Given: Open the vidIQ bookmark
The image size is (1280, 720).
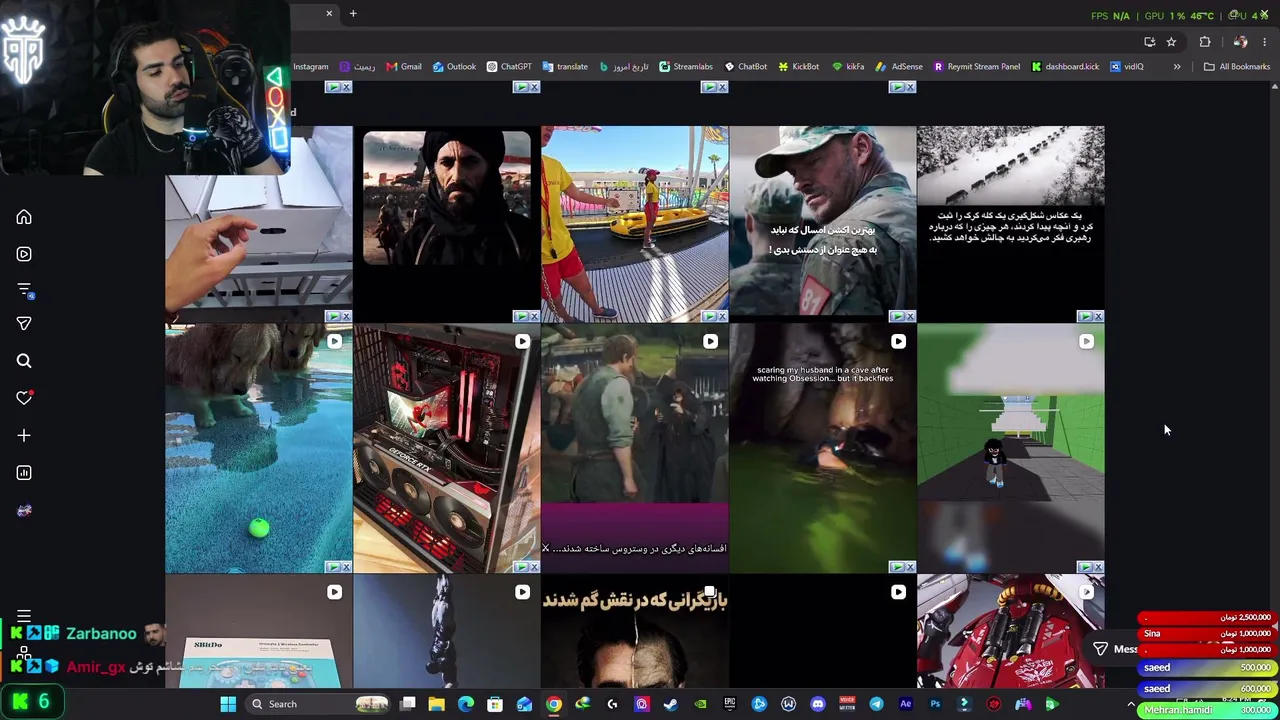Looking at the screenshot, I should [x=1126, y=67].
